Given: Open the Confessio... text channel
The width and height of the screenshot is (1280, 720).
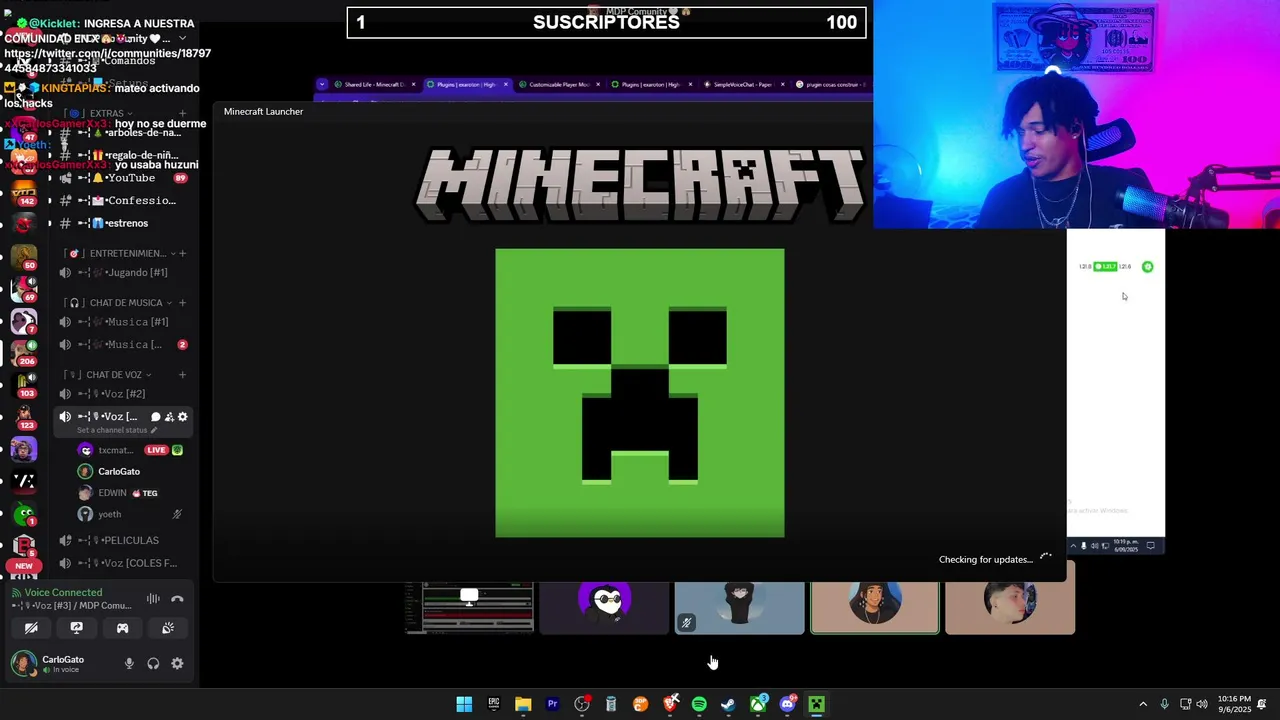Looking at the screenshot, I should (123, 200).
